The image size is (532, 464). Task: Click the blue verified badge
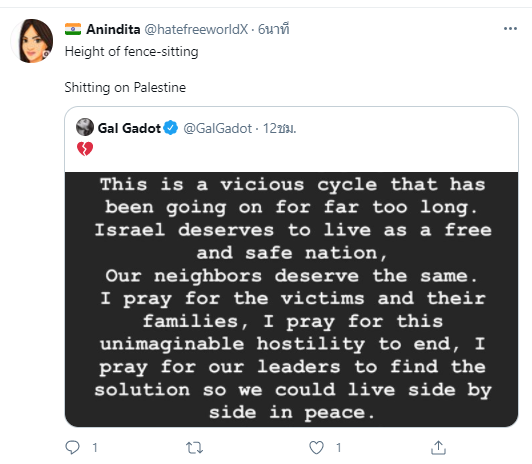pyautogui.click(x=170, y=128)
